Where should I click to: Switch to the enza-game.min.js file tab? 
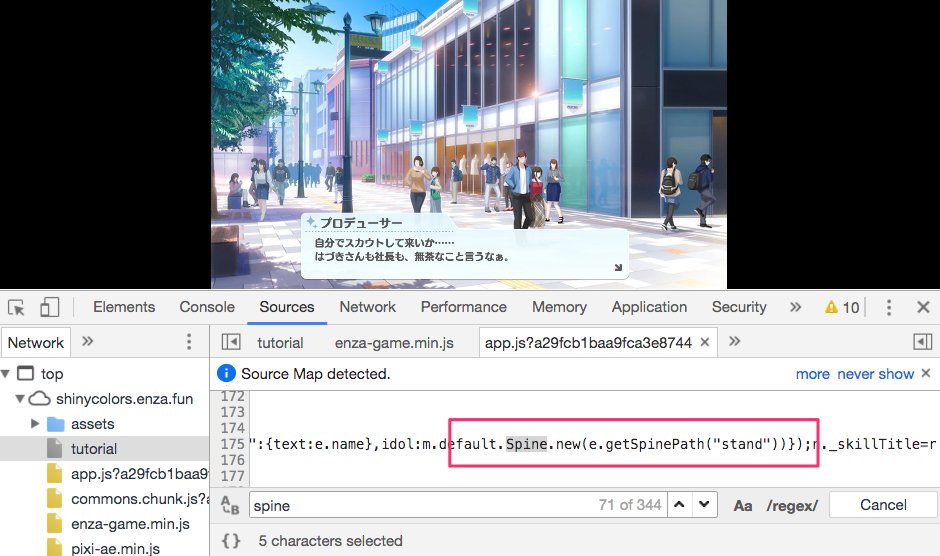tap(394, 343)
